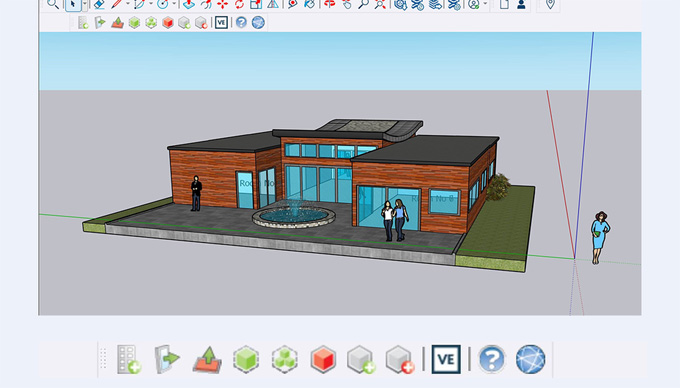Click the small VE button
The width and height of the screenshot is (680, 388).
click(x=221, y=22)
